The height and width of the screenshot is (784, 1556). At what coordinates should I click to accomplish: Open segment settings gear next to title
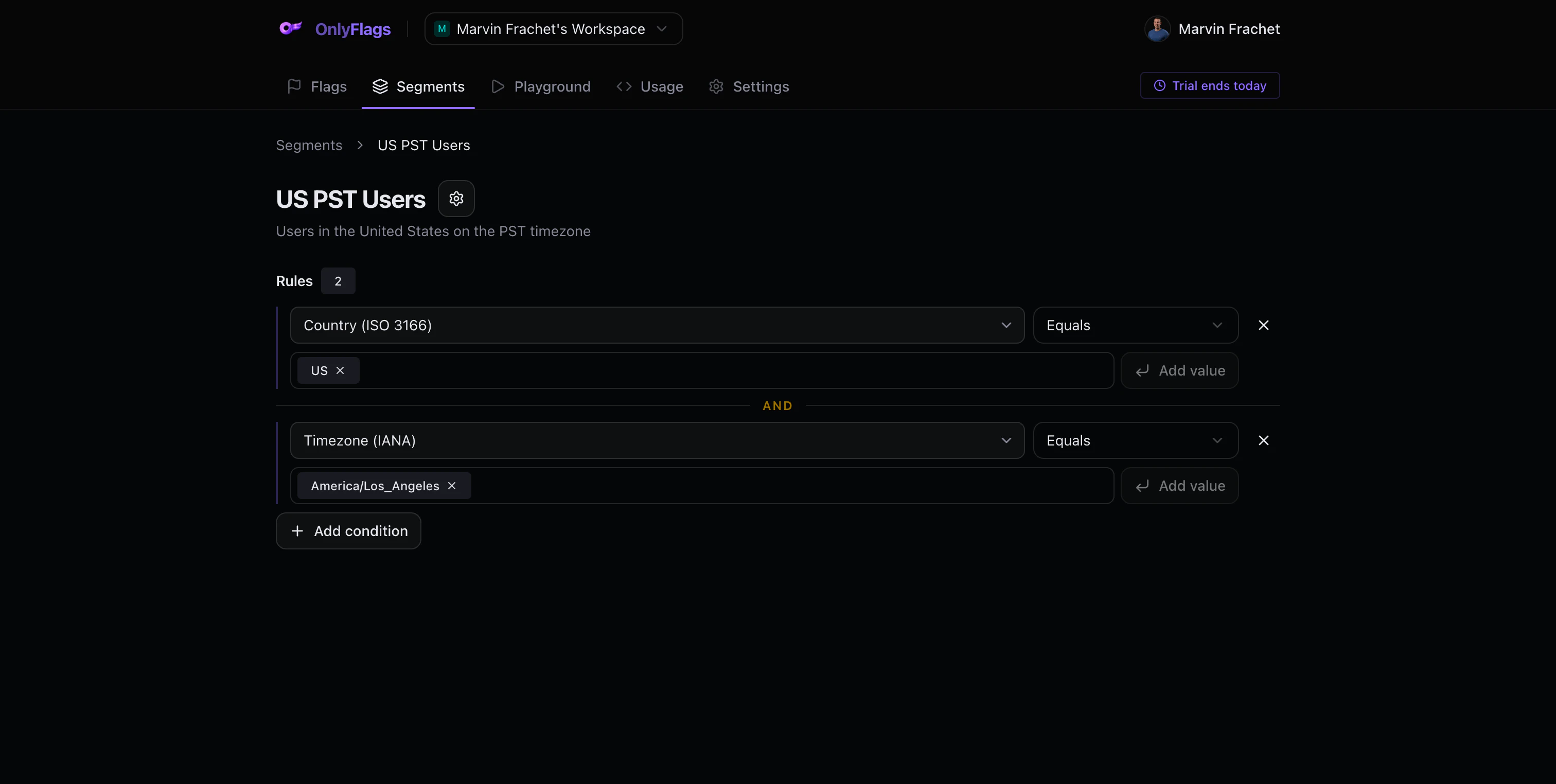(456, 199)
